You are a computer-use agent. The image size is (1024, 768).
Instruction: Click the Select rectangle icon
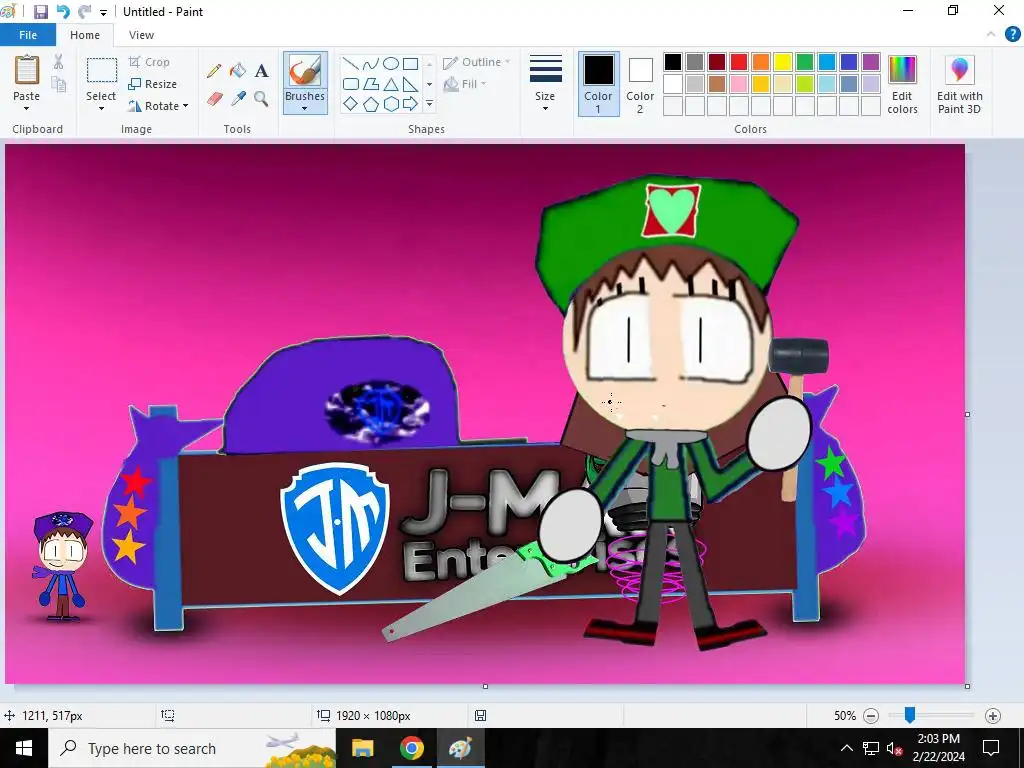(101, 70)
